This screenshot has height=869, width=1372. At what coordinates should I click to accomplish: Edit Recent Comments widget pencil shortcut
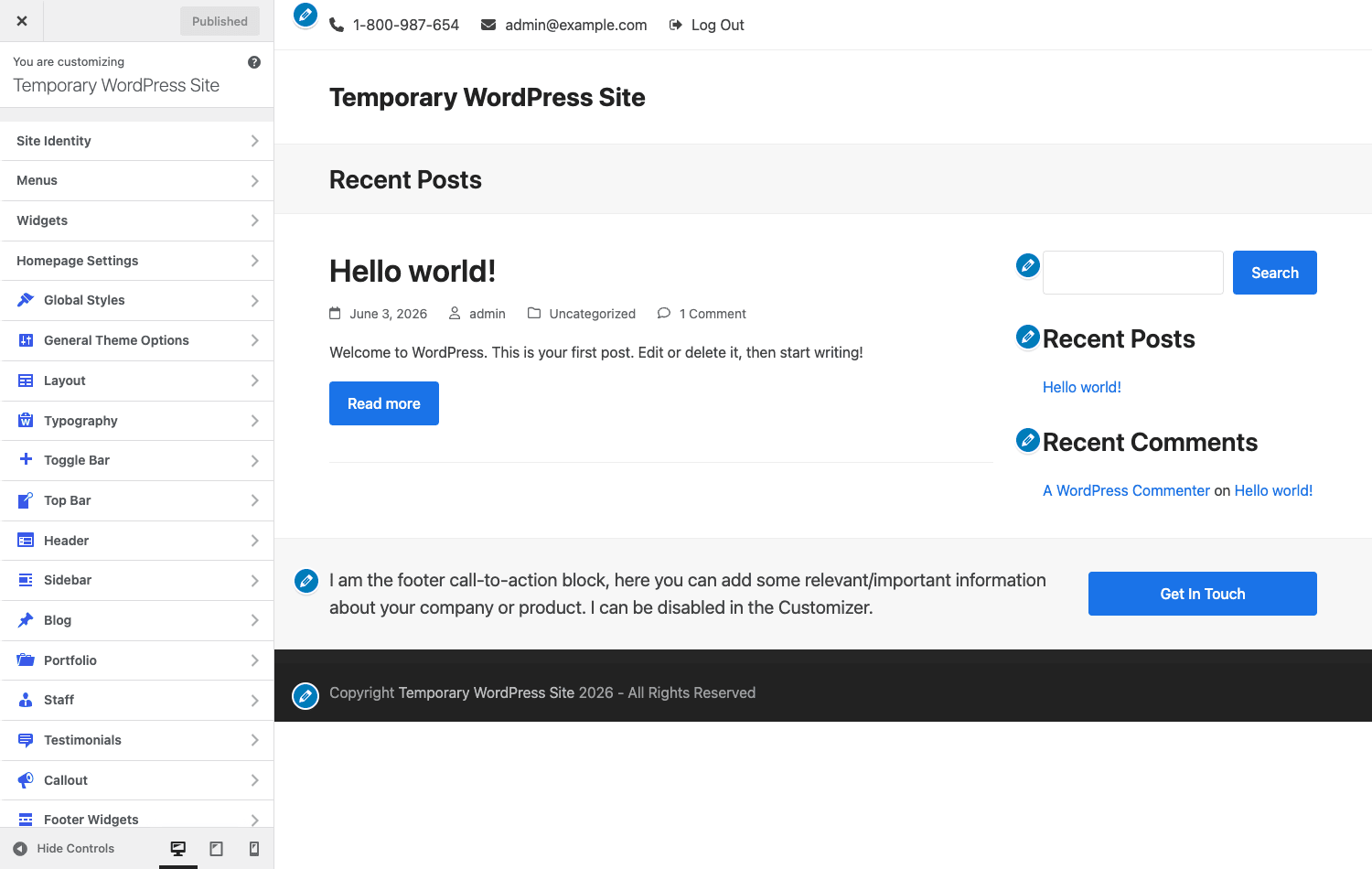coord(1028,440)
